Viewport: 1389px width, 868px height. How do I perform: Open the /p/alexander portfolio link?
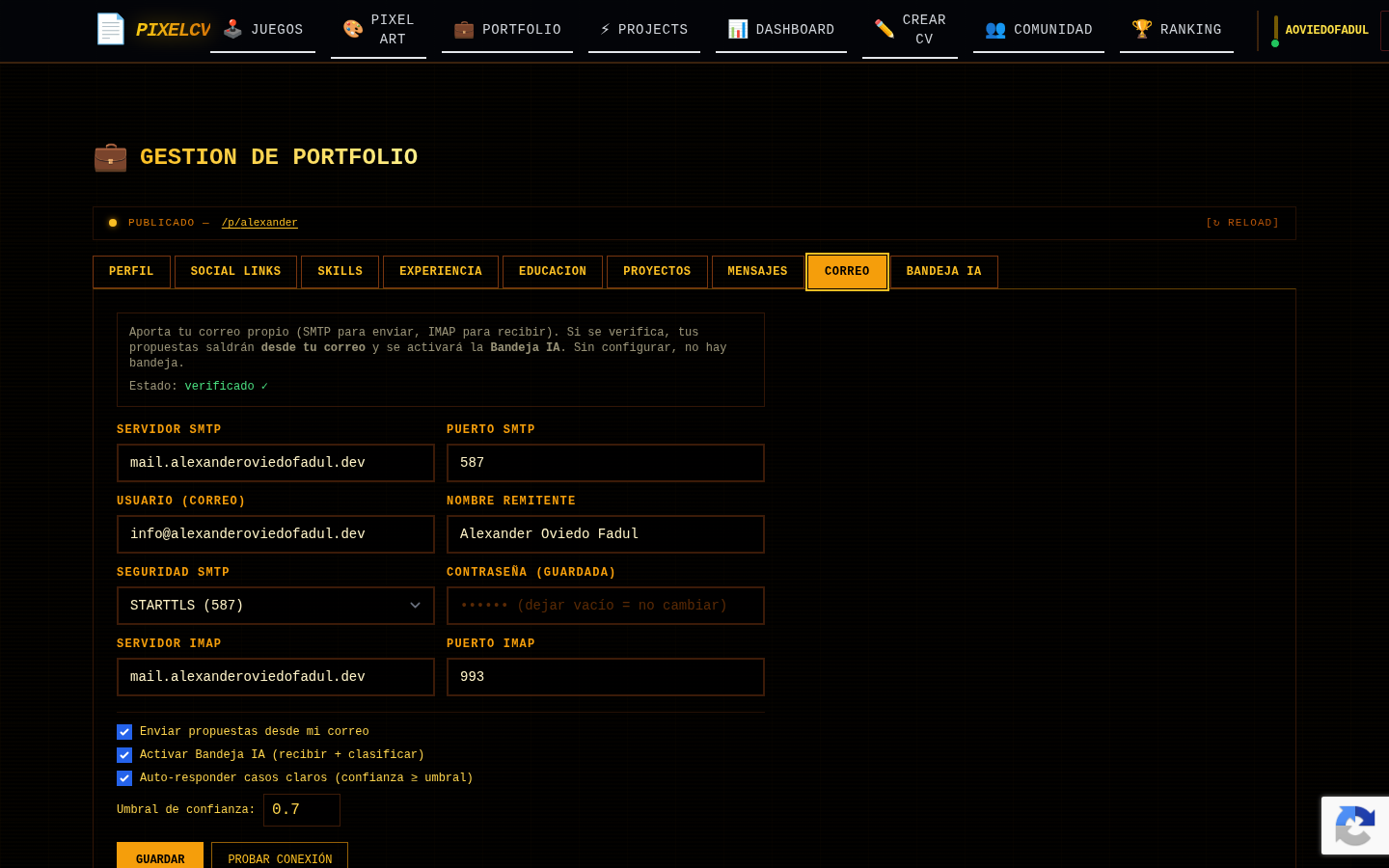click(259, 223)
